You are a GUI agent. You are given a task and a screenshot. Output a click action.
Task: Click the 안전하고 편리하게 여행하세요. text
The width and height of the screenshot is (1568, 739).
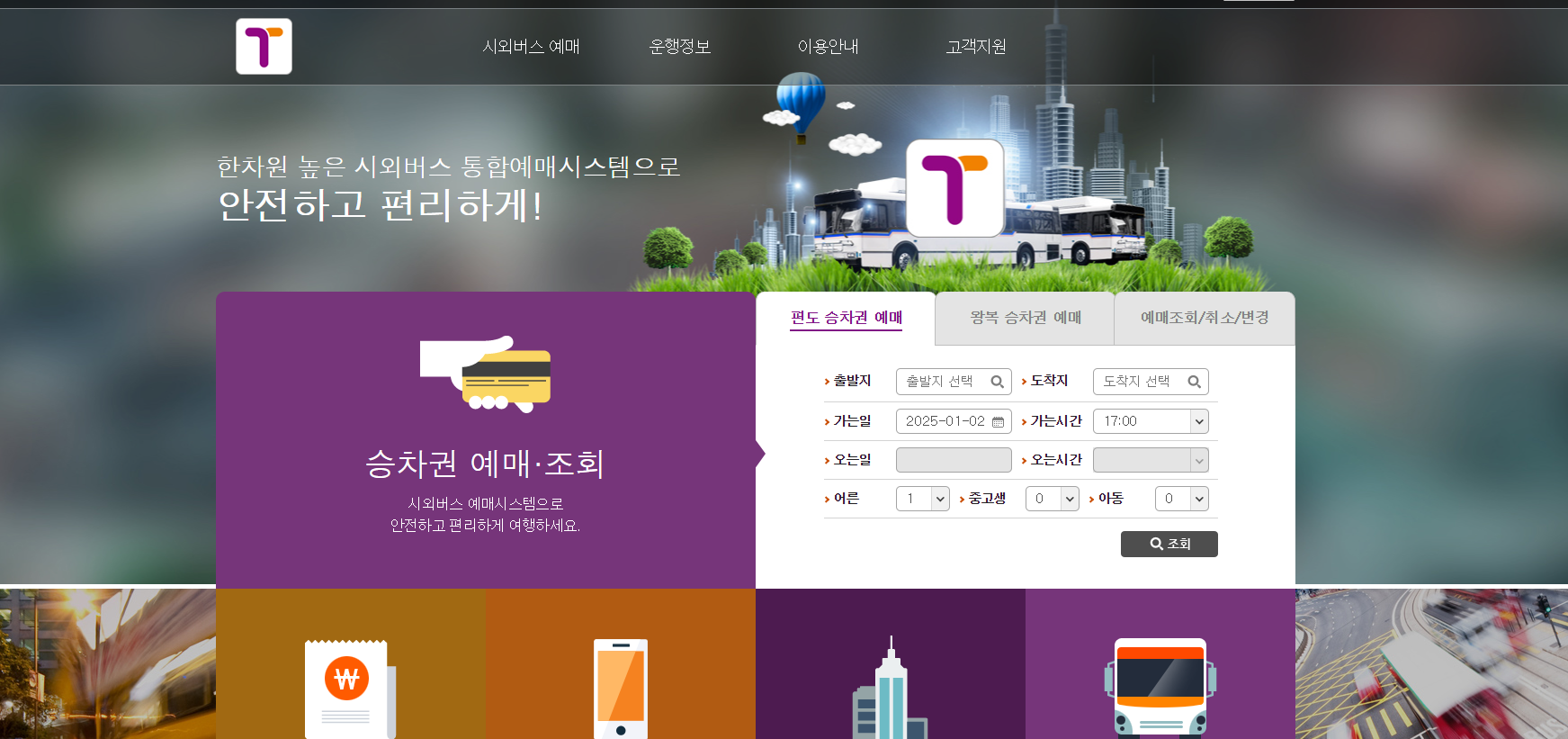pyautogui.click(x=485, y=526)
